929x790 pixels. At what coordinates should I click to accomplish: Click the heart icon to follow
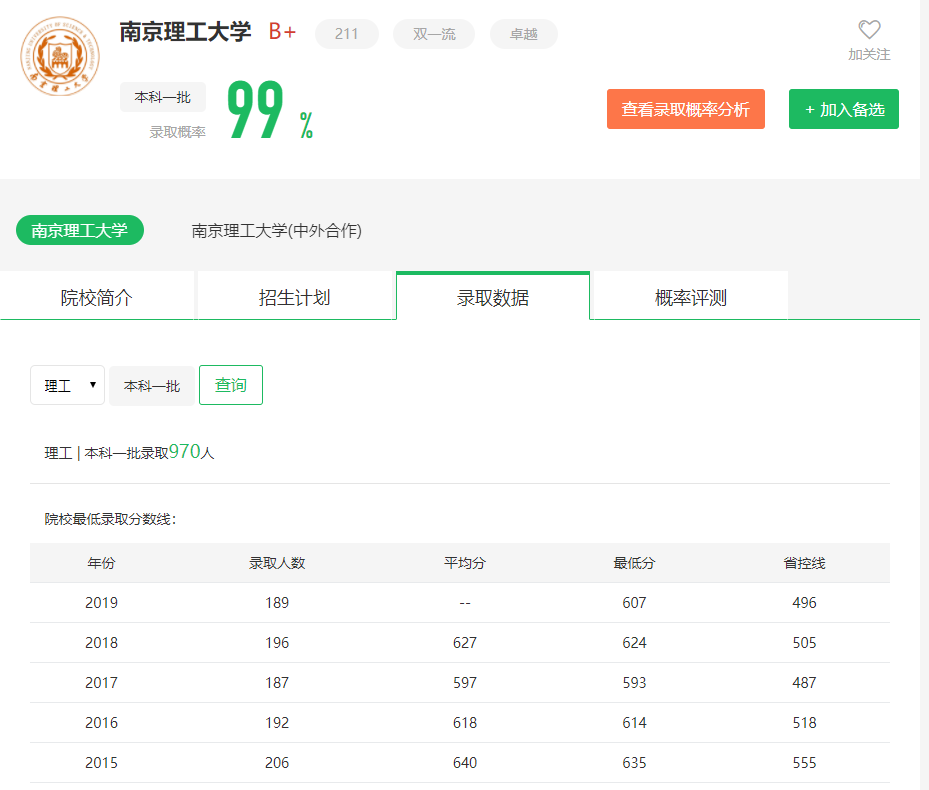click(x=869, y=30)
